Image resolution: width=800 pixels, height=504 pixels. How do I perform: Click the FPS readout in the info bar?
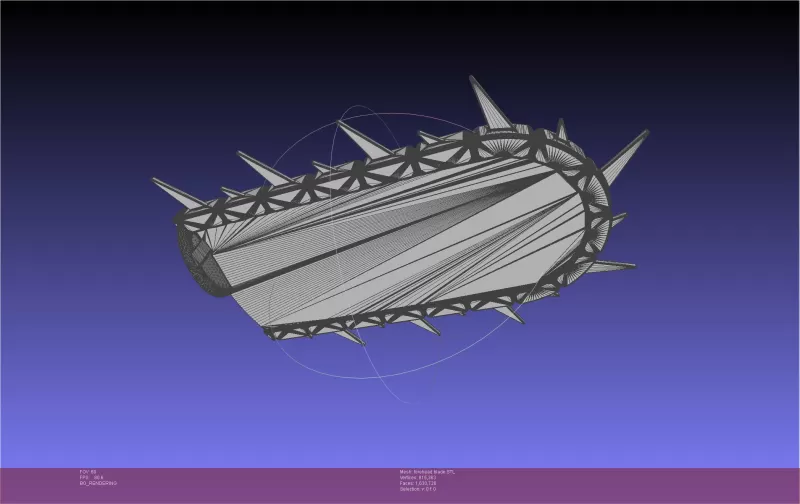point(91,477)
